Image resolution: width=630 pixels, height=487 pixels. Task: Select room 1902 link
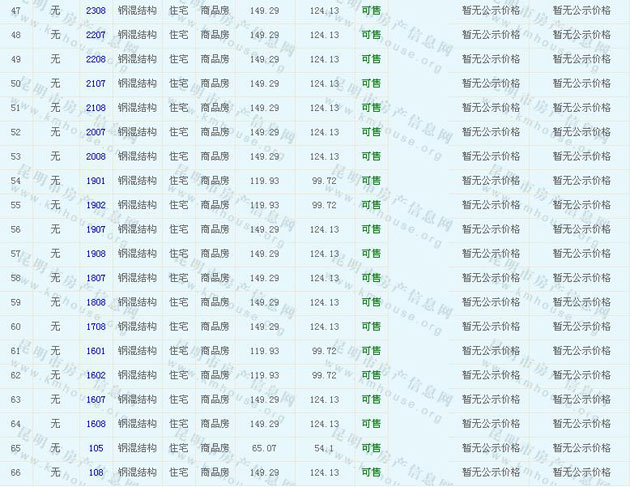[96, 205]
